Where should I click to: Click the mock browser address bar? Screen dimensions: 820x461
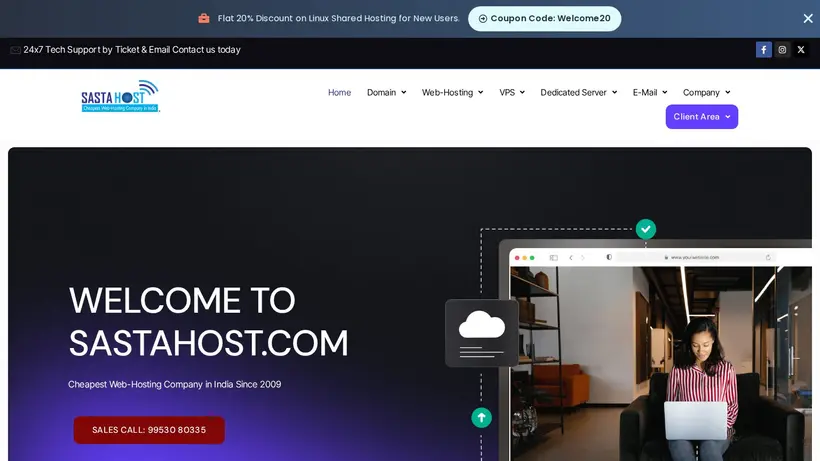point(695,257)
